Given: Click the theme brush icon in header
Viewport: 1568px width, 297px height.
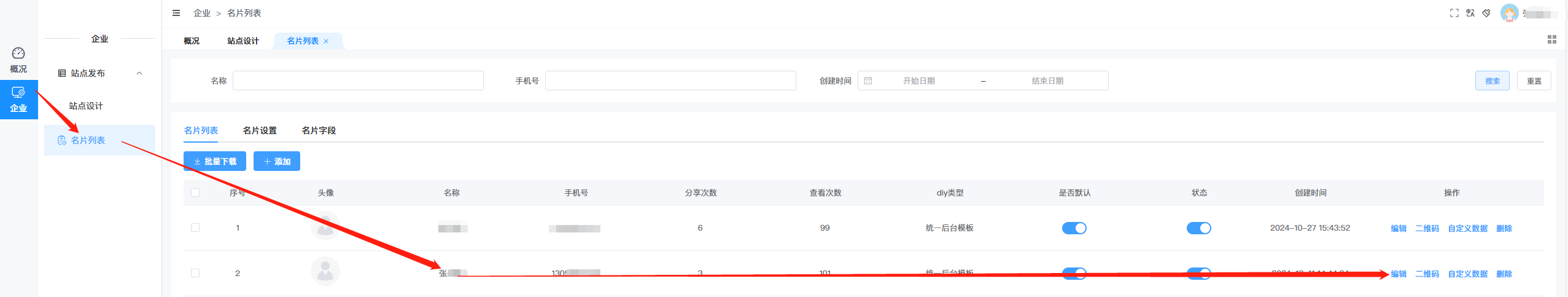Looking at the screenshot, I should [x=1486, y=13].
